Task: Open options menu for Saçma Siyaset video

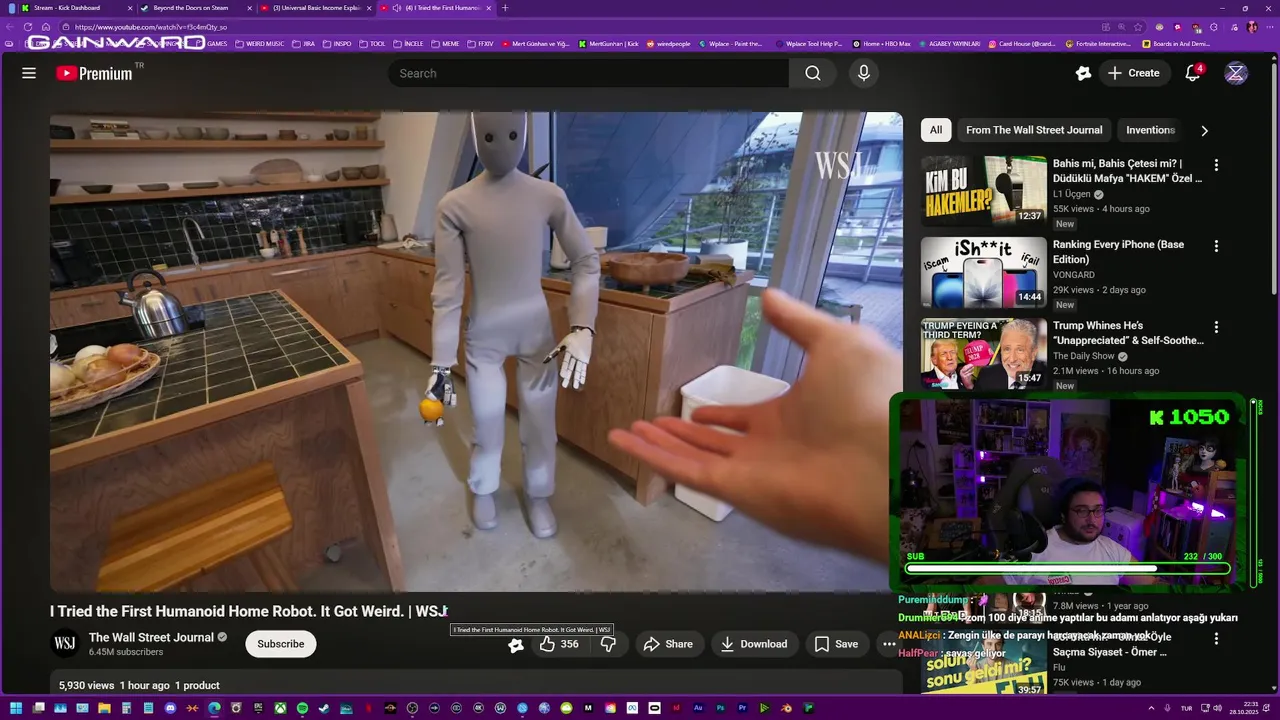Action: coord(1216,638)
